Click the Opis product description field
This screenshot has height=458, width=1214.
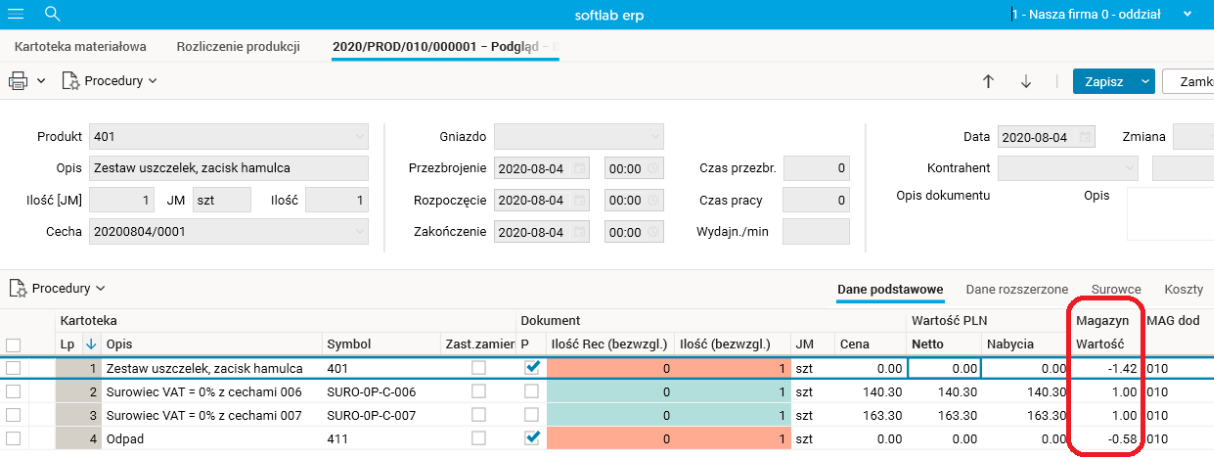pos(229,168)
